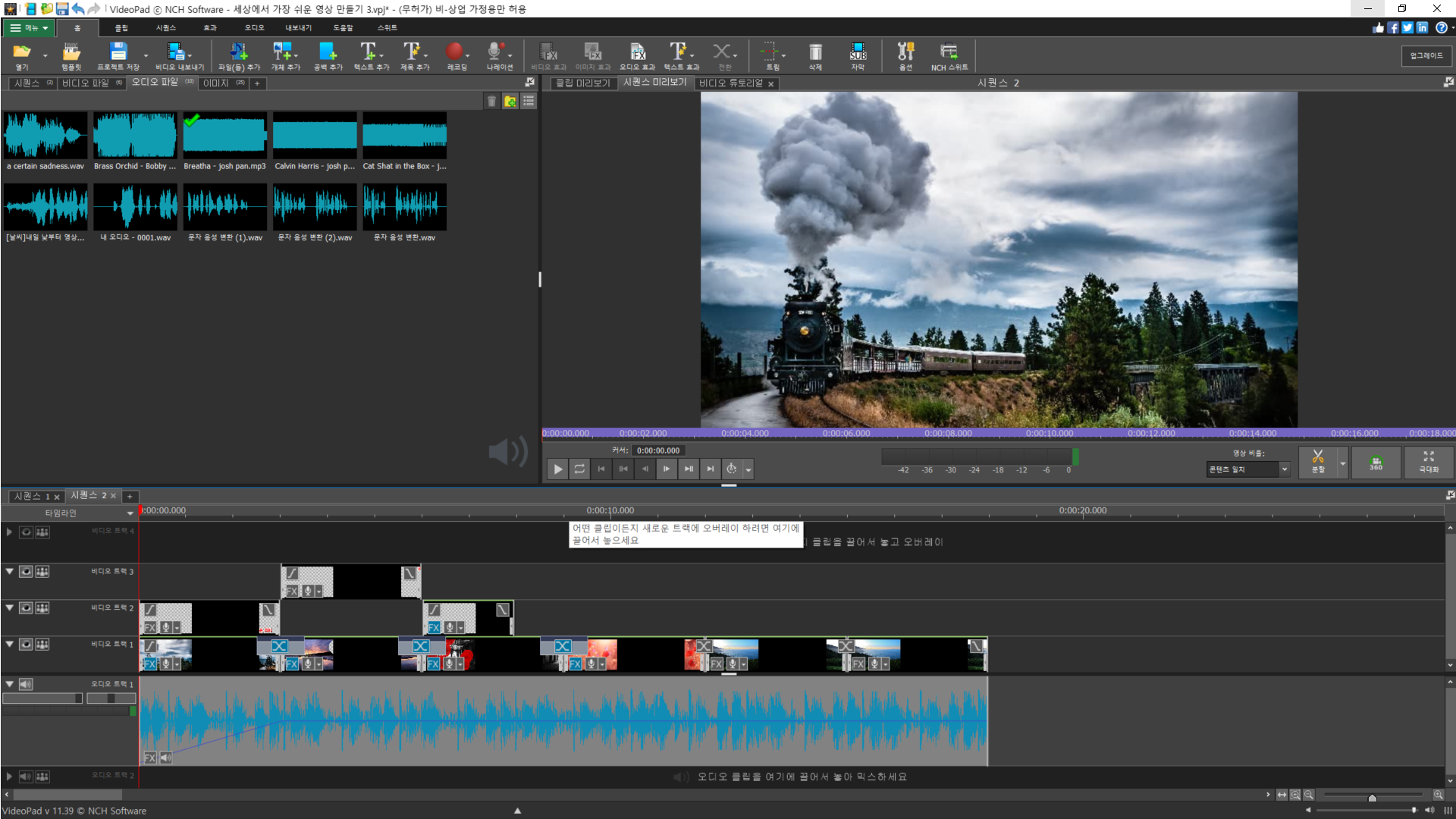Click the 나레이션 narration microphone icon
1456x819 pixels.
pyautogui.click(x=495, y=52)
